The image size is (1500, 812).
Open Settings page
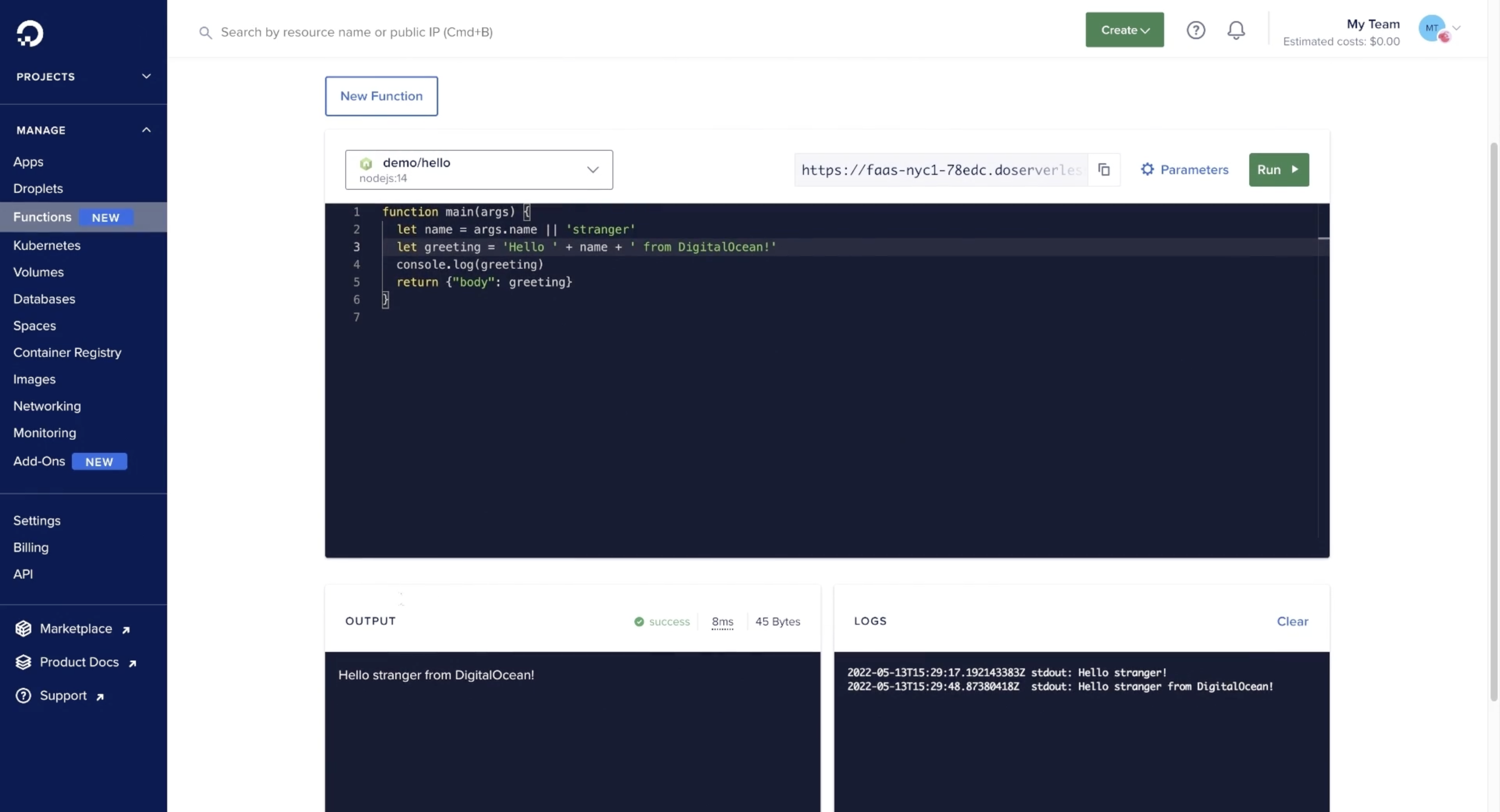37,521
